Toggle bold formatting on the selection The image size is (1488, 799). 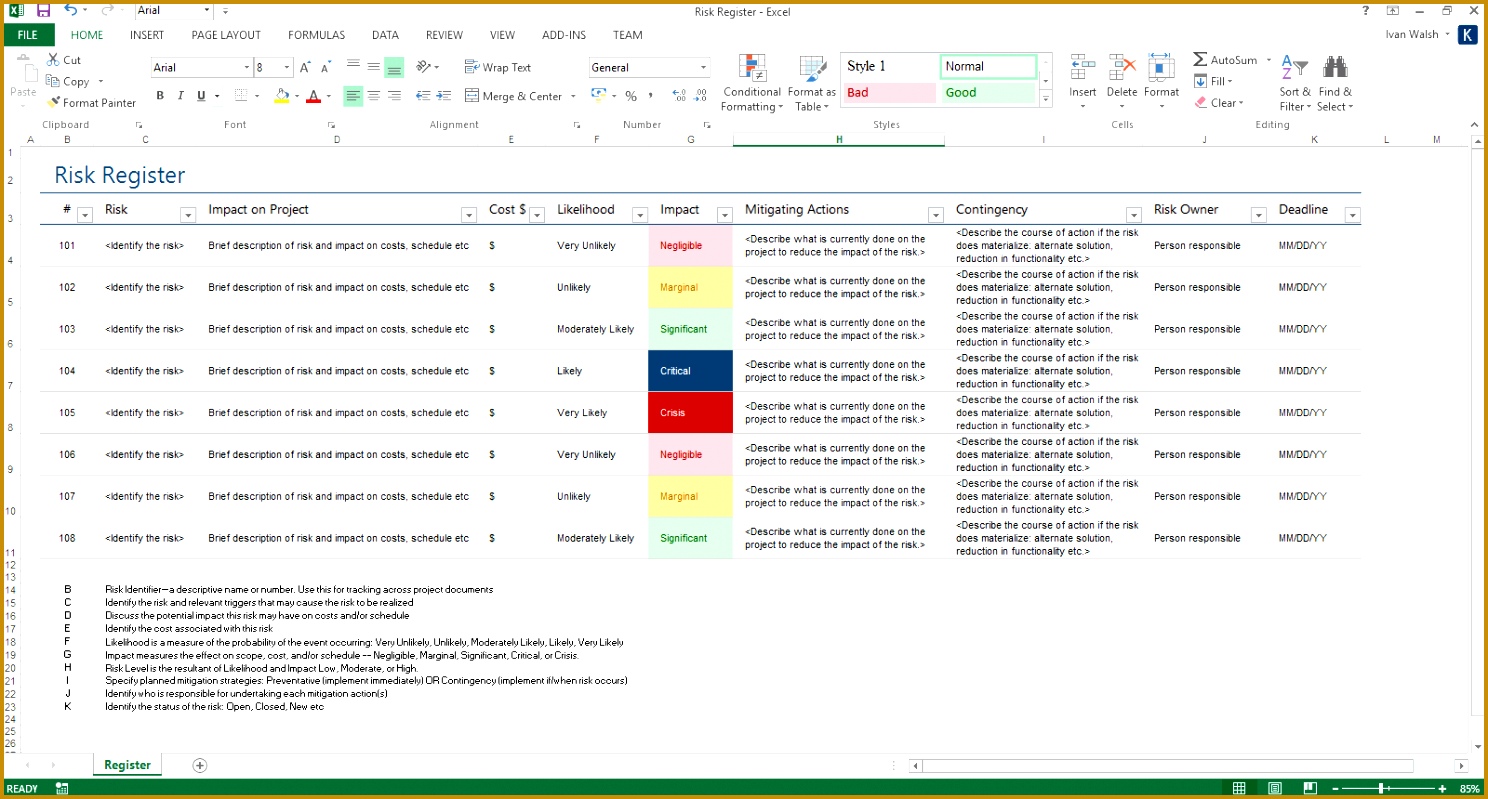coord(160,95)
